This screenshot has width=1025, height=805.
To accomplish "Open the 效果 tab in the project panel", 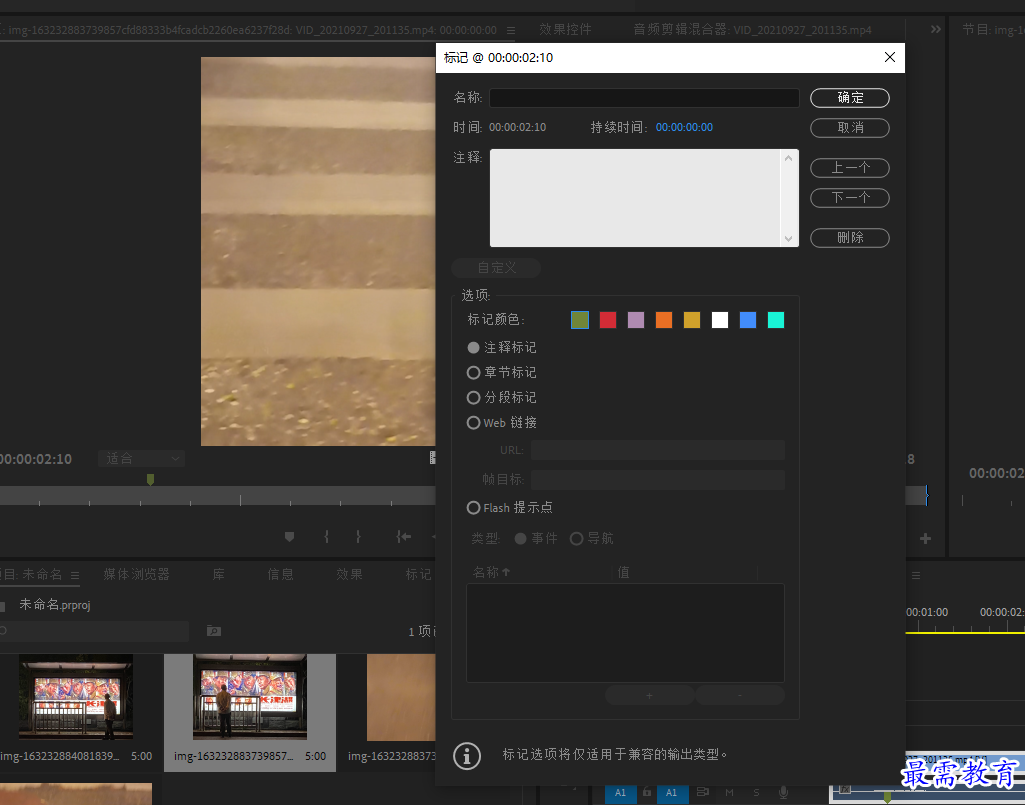I will (x=349, y=574).
